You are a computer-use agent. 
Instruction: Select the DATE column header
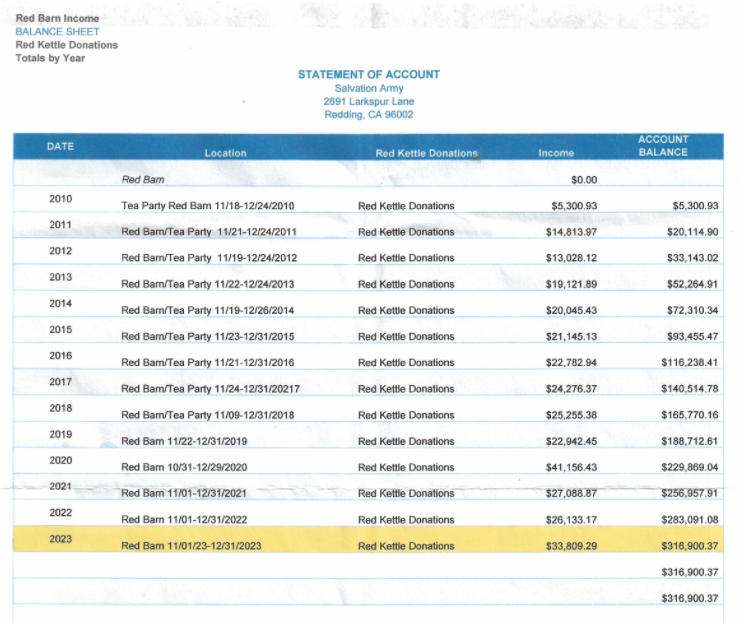[x=60, y=147]
